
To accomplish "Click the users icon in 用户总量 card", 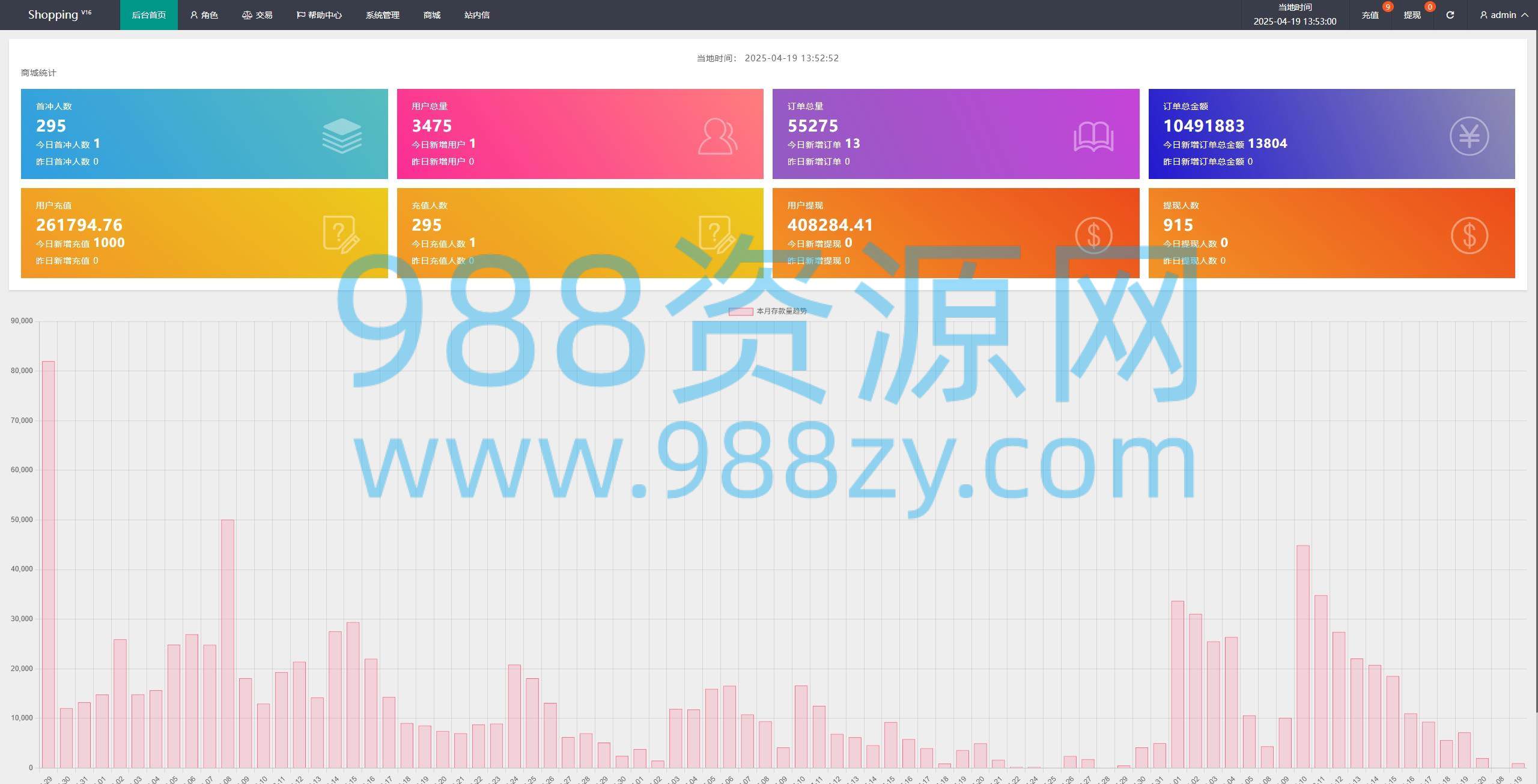I will (717, 136).
